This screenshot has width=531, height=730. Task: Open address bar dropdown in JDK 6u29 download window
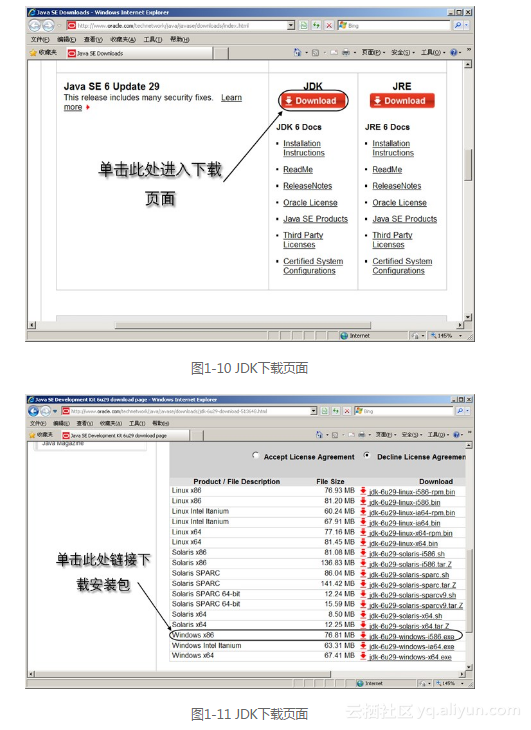tap(313, 411)
